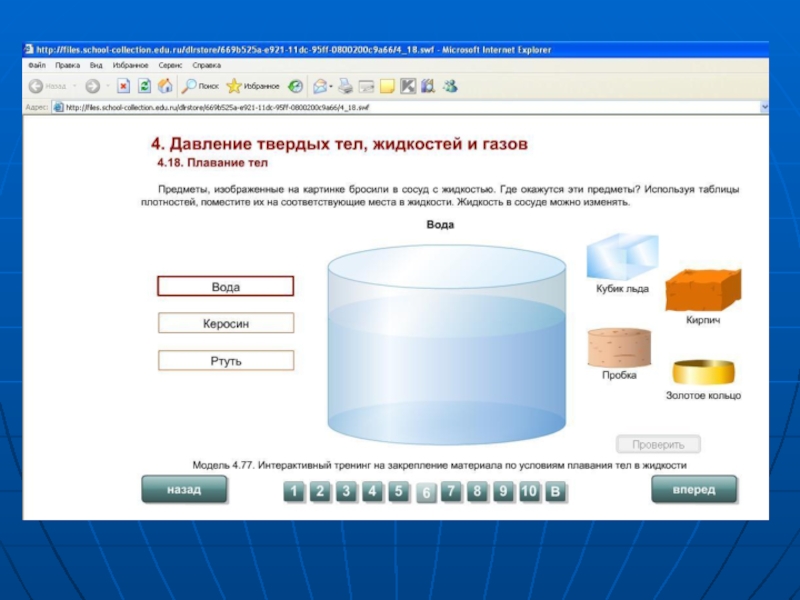This screenshot has height=600, width=800.
Task: Open the Файл menu
Action: point(37,65)
